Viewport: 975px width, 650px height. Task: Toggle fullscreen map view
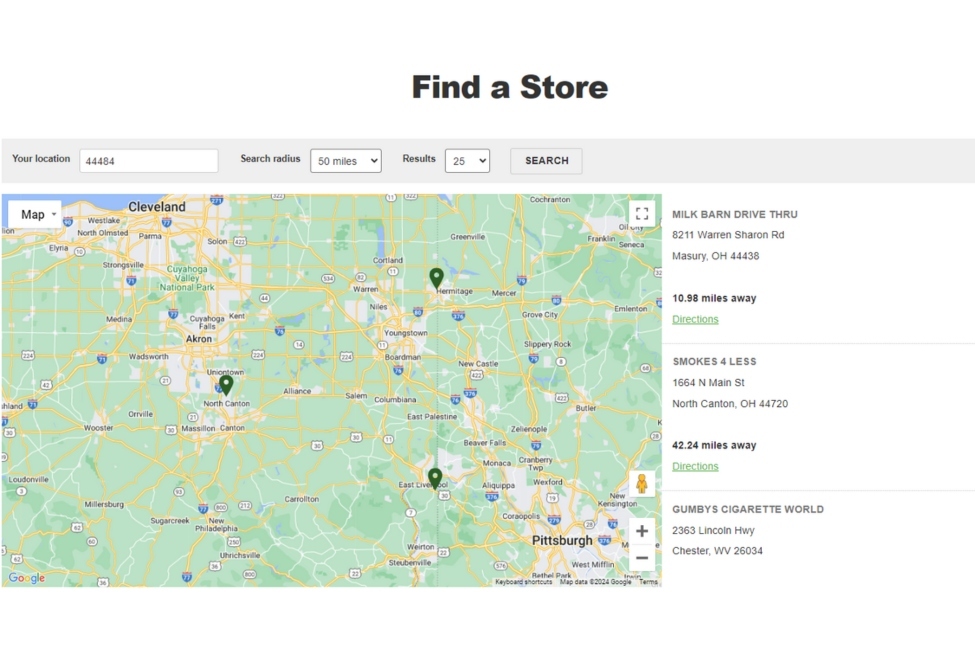pos(641,212)
